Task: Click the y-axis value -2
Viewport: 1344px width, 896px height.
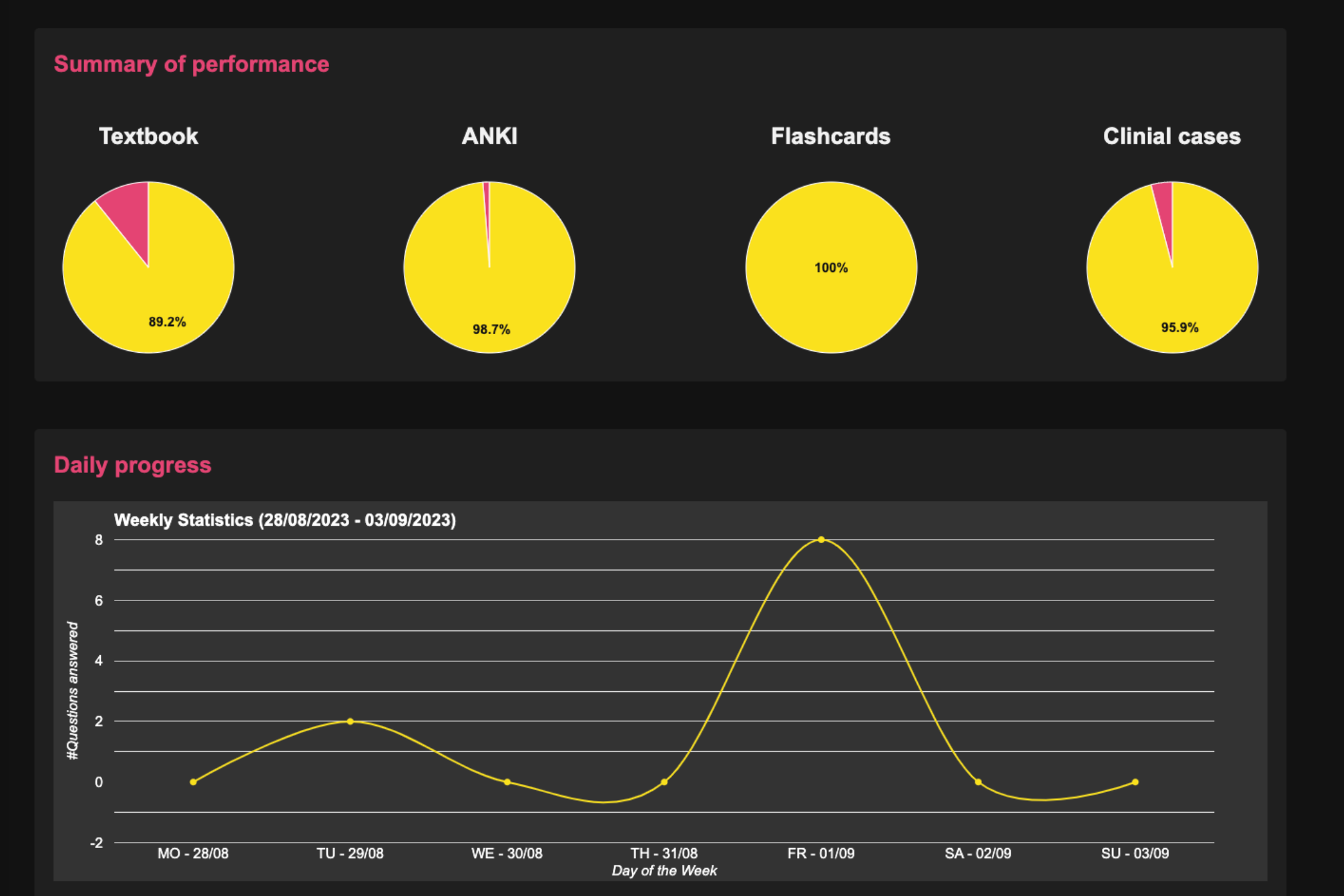Action: pos(97,843)
